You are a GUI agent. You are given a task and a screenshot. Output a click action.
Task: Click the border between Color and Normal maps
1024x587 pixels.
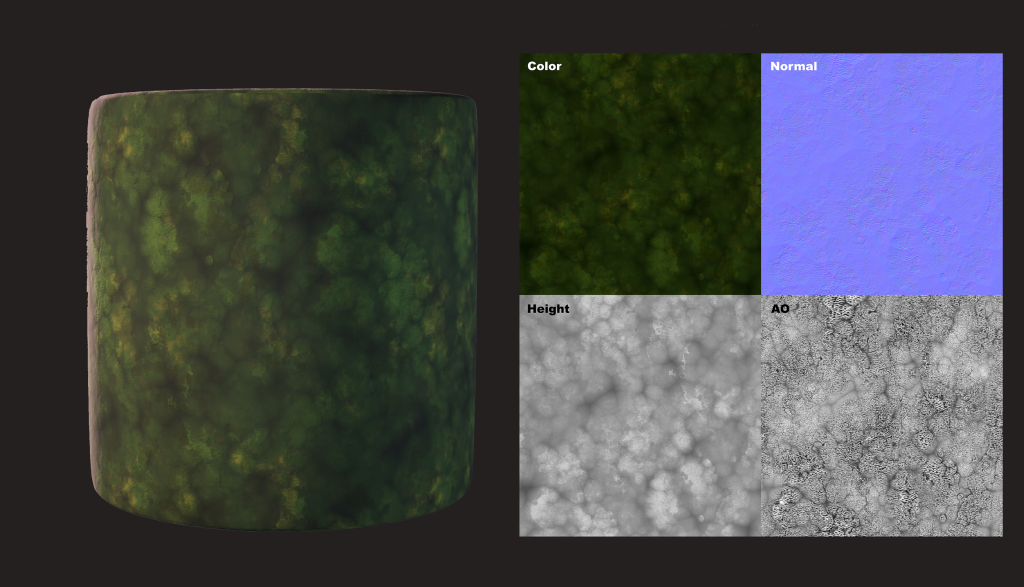coord(761,175)
